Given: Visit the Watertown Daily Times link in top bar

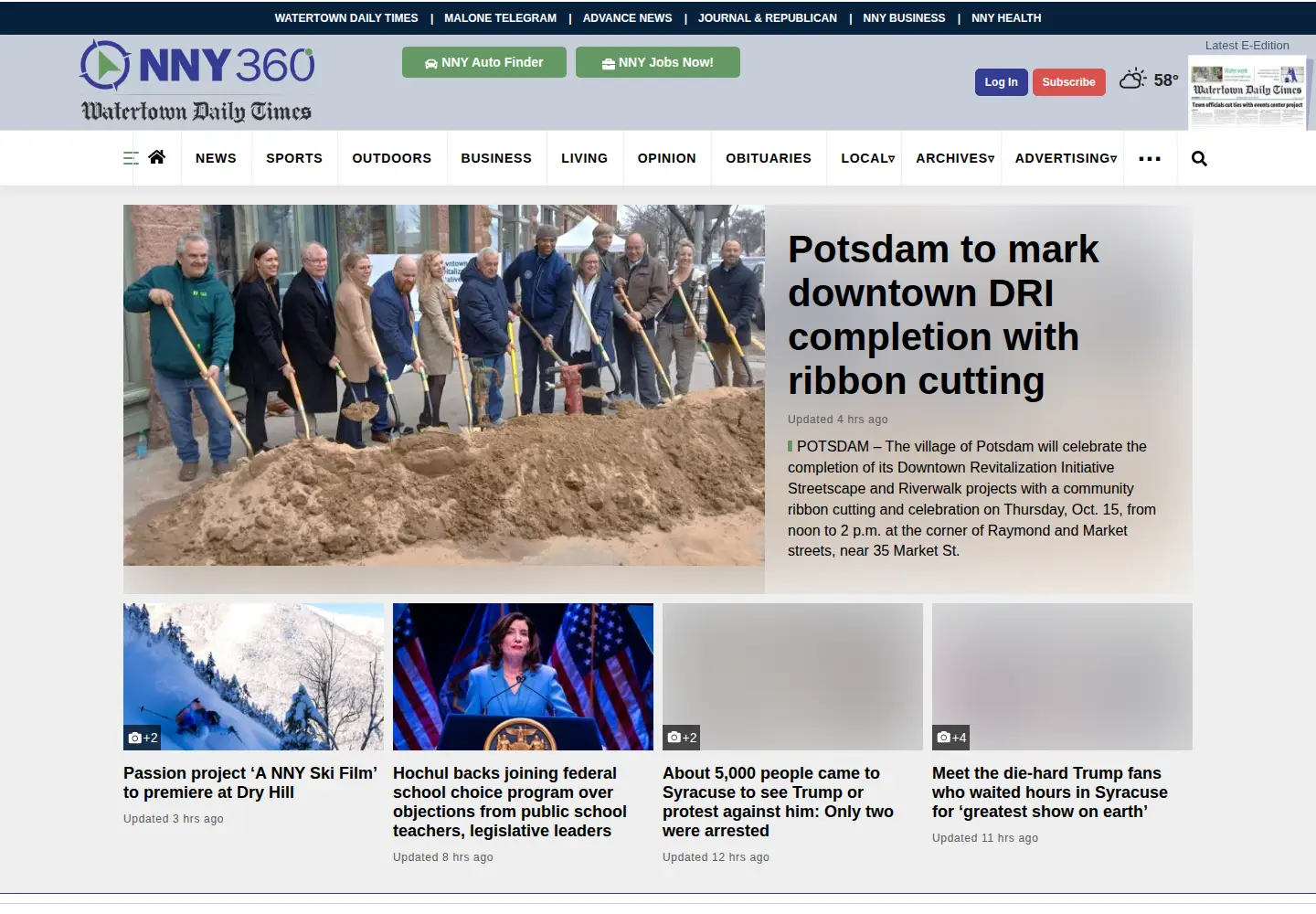Looking at the screenshot, I should (x=346, y=18).
